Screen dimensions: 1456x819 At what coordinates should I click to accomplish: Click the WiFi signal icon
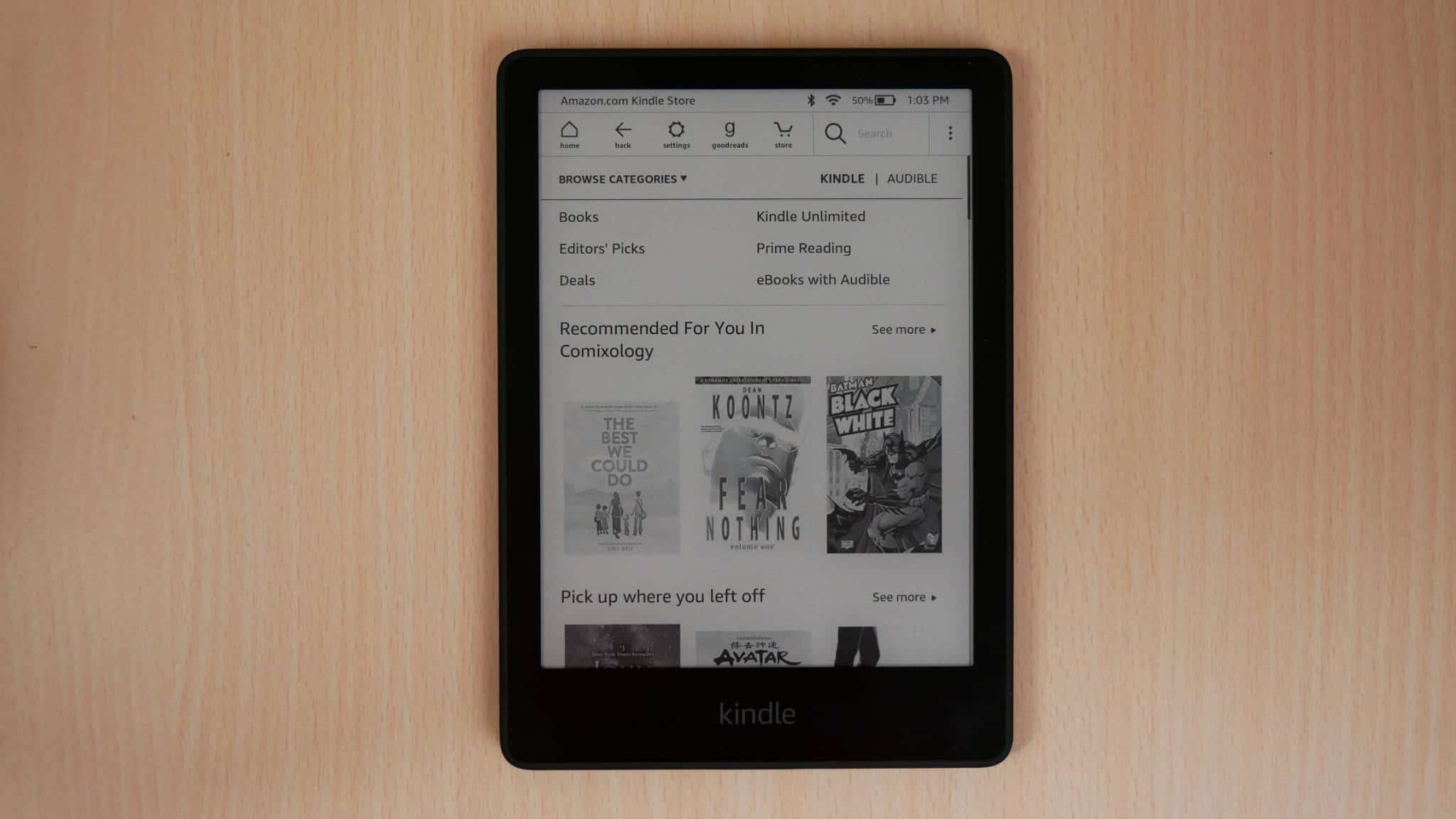click(833, 100)
